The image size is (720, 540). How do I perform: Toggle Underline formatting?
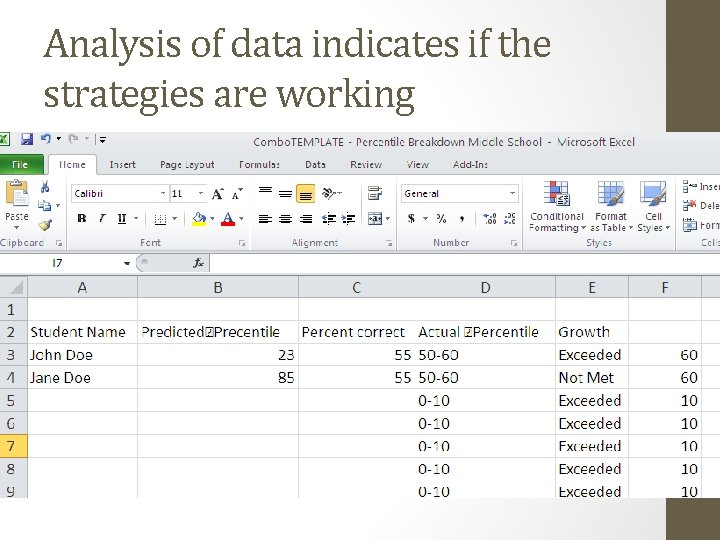click(x=122, y=219)
